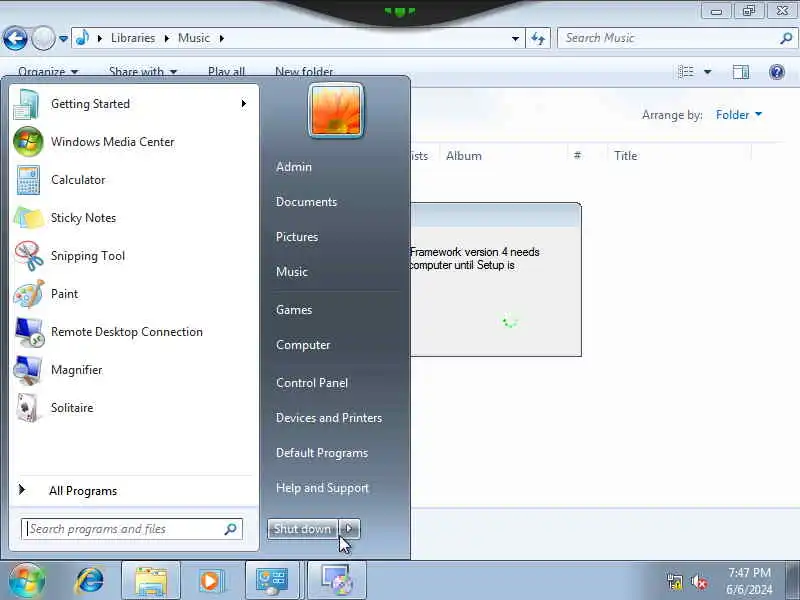800x600 pixels.
Task: Launch Internet Explorer from taskbar
Action: click(90, 581)
